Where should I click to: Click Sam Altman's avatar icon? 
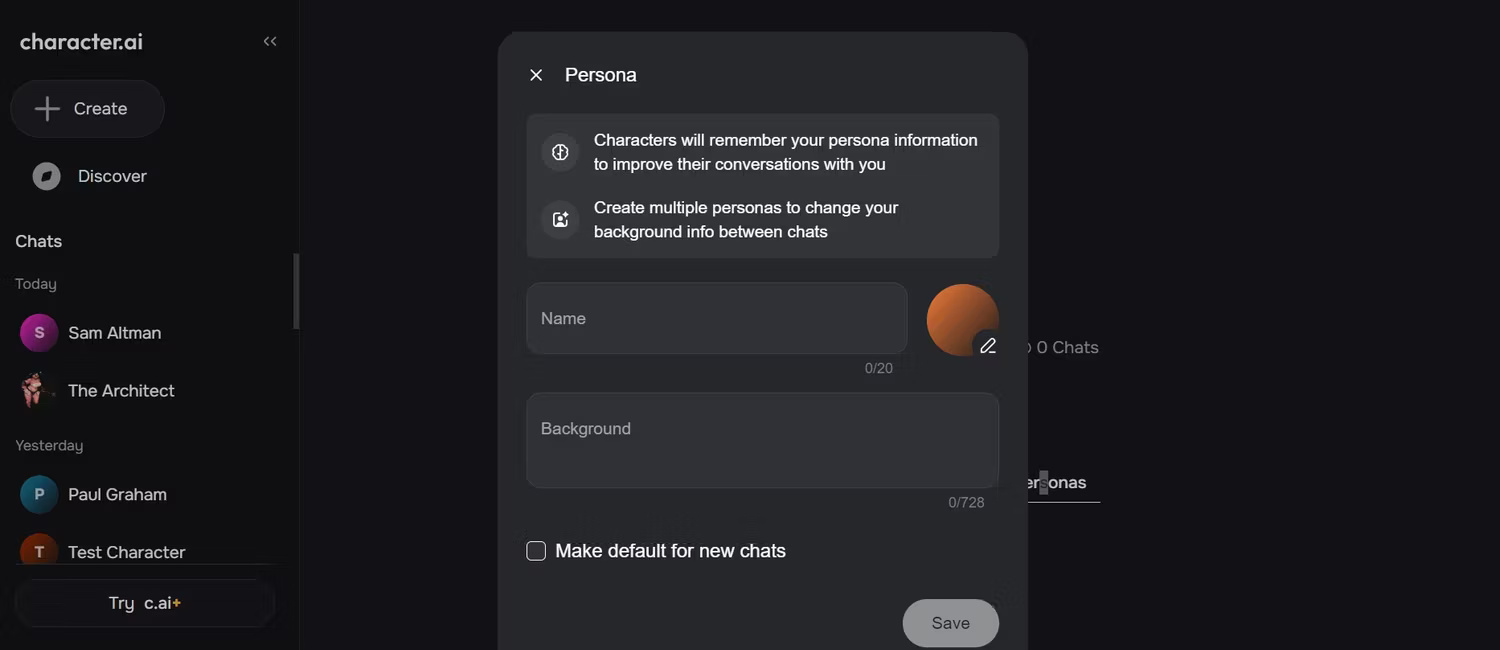click(x=36, y=331)
